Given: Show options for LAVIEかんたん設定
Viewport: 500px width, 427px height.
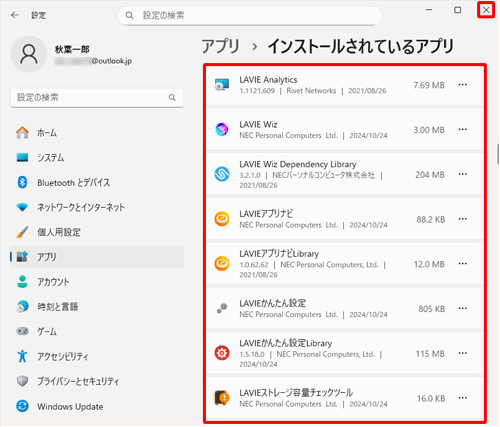Looking at the screenshot, I should coord(463,308).
